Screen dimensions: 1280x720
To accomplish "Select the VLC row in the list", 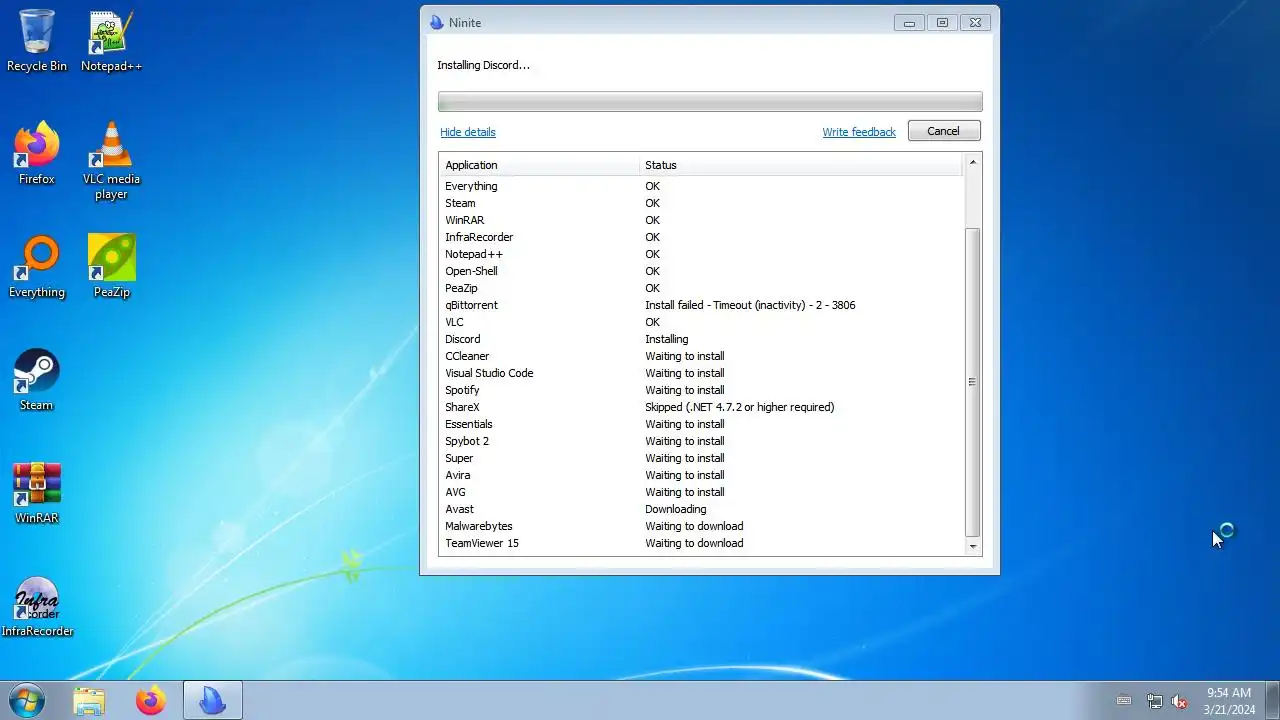I will tap(701, 322).
